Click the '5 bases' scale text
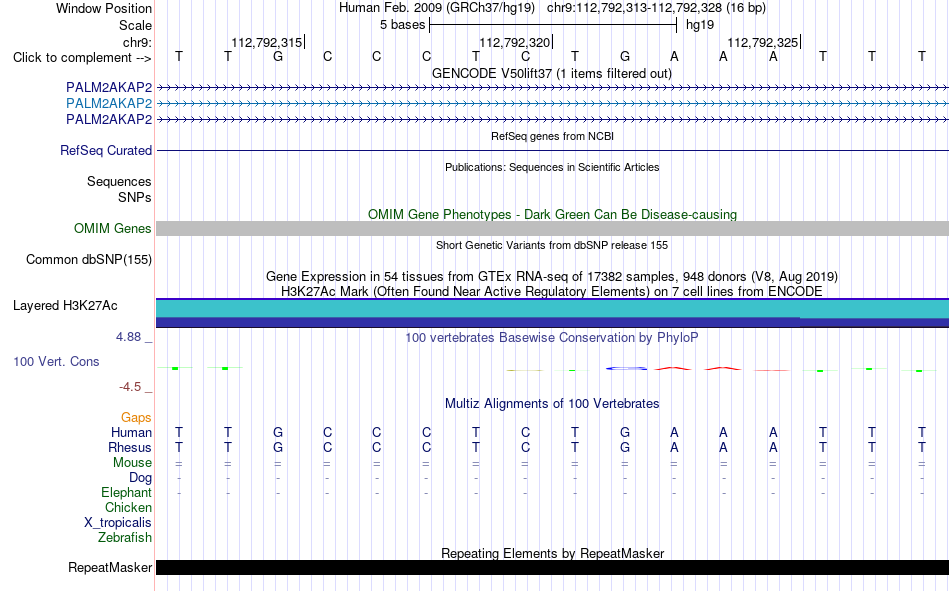Viewport: 950px width, 591px height. point(402,25)
